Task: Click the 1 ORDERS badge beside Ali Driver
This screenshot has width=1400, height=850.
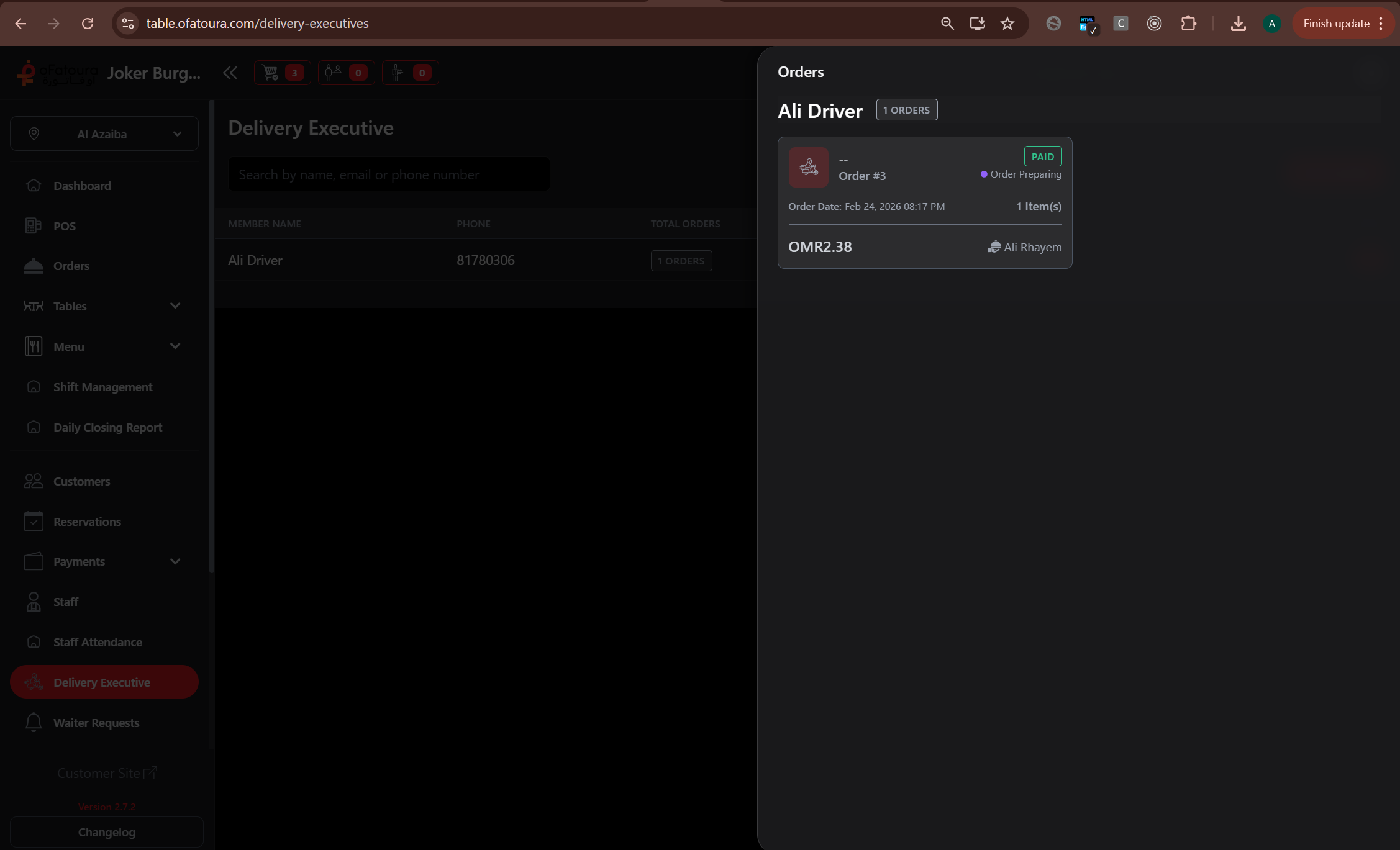Action: pyautogui.click(x=906, y=110)
